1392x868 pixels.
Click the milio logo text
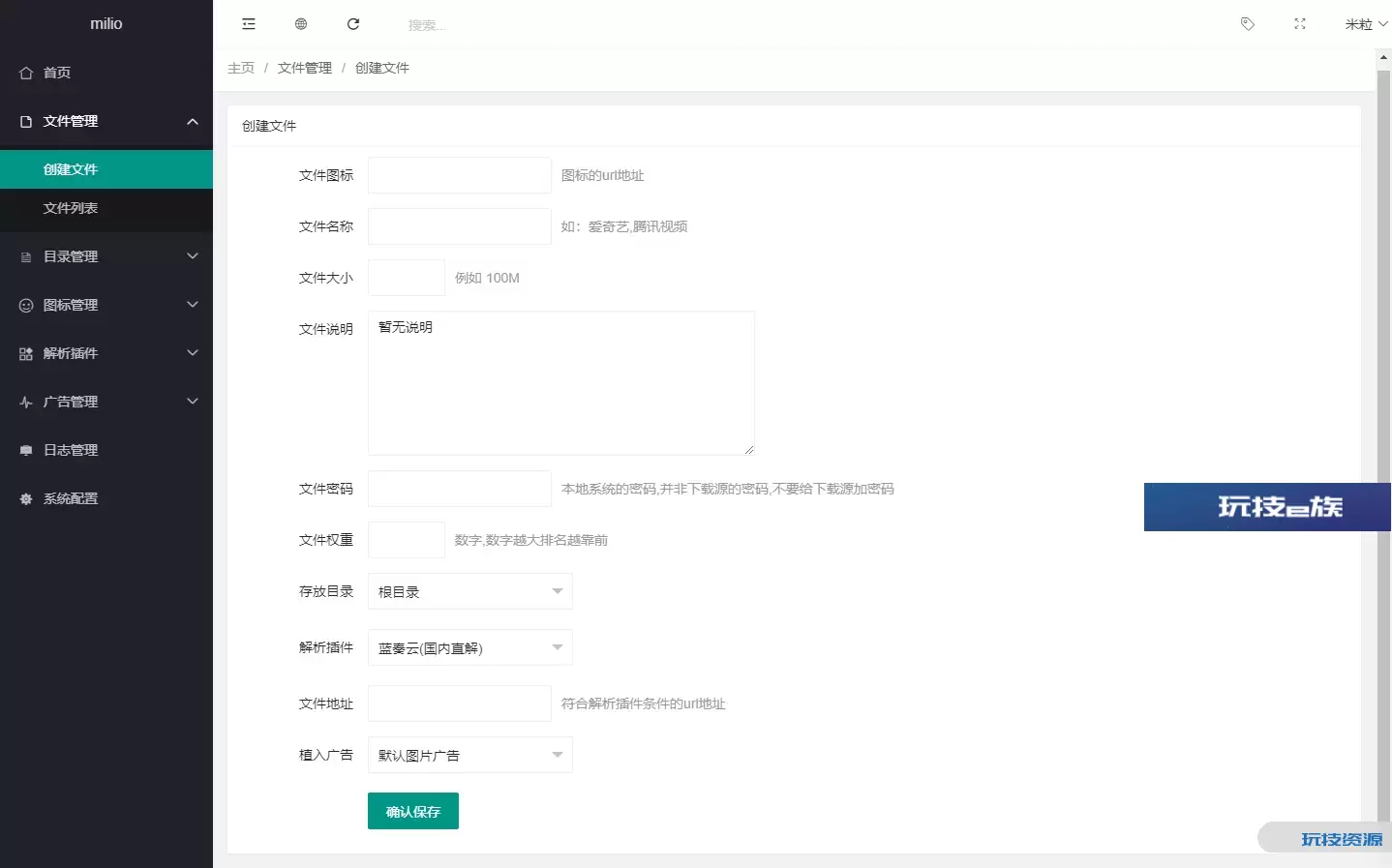[x=106, y=23]
